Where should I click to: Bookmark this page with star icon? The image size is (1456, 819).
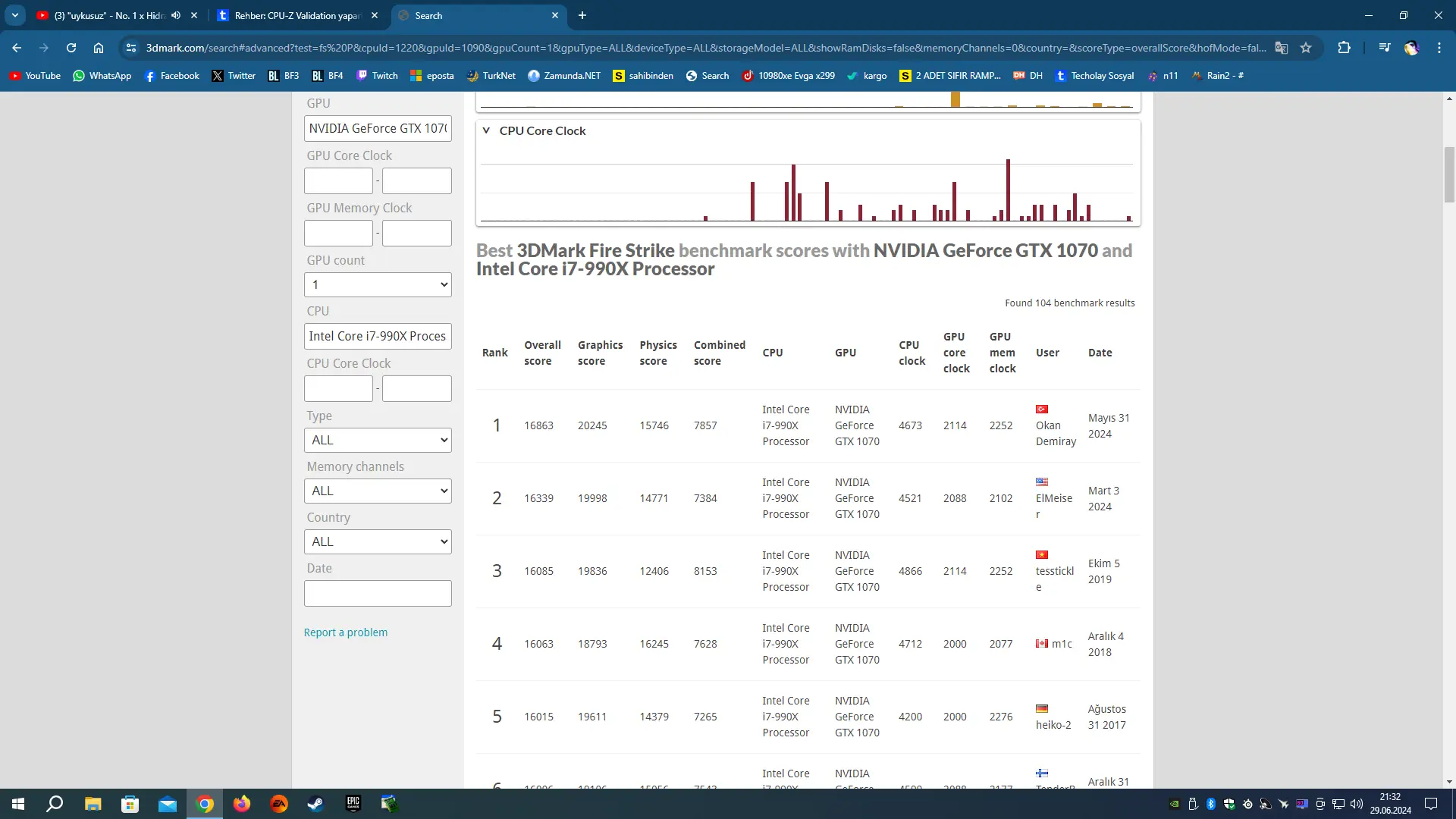tap(1306, 48)
